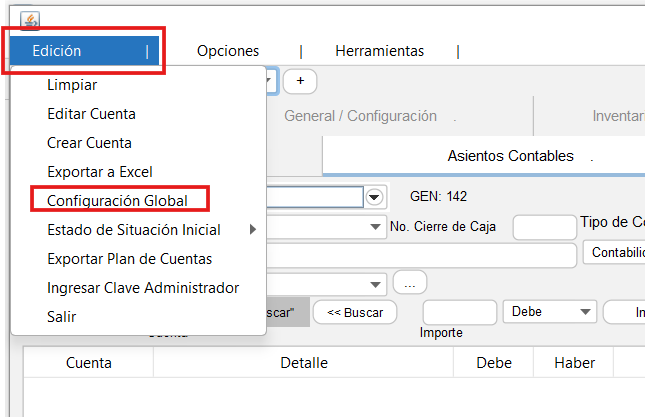The width and height of the screenshot is (645, 417).
Task: Select Limpiar in the Edición menu
Action: pyautogui.click(x=72, y=86)
